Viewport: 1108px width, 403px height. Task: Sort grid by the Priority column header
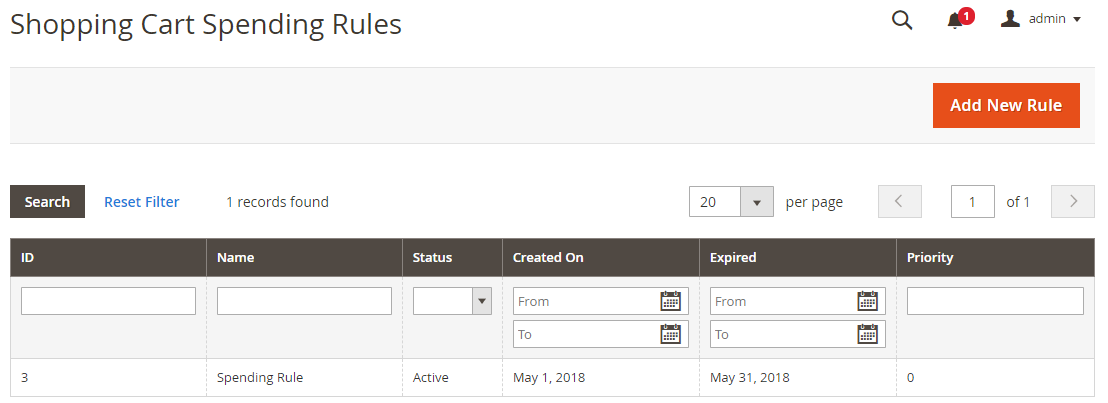click(930, 257)
